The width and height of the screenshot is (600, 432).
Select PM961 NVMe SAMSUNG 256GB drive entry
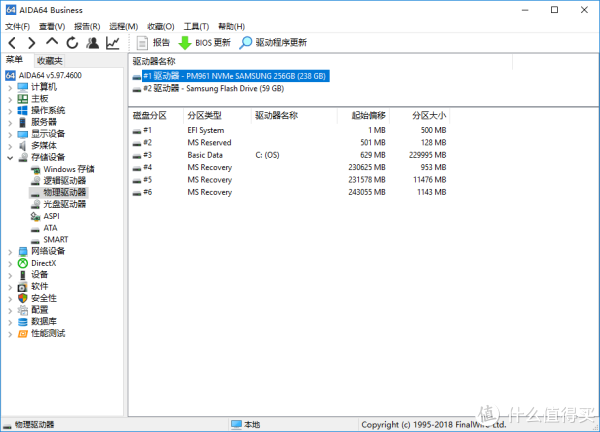point(231,76)
